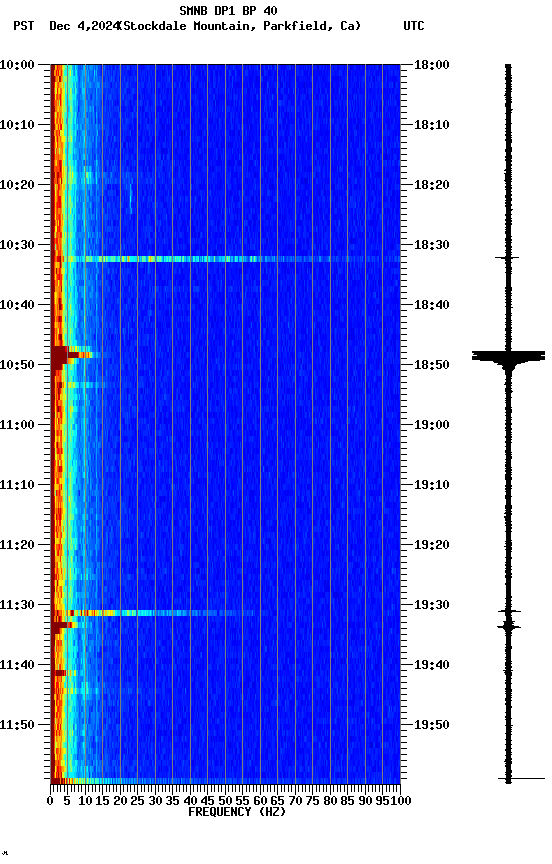Click the date text 'Dec 4,2024'
552x864 pixels.
[84, 26]
